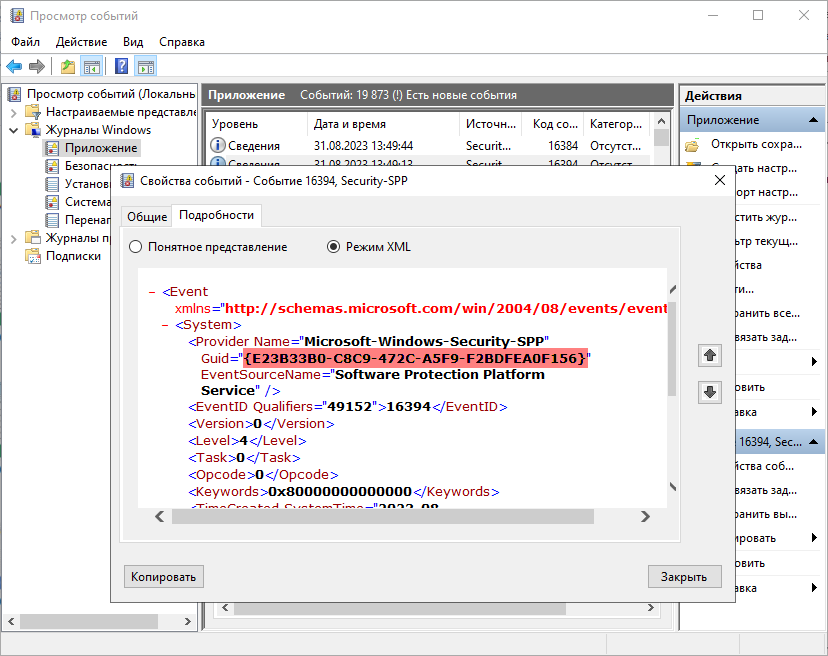Click the forwarded events log icon
The image size is (828, 656).
click(x=52, y=220)
